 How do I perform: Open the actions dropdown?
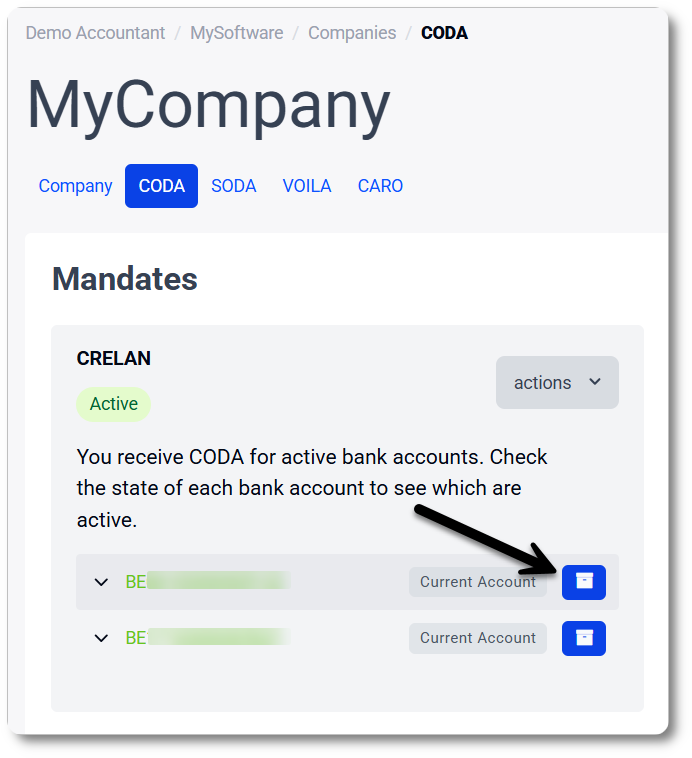pos(557,382)
